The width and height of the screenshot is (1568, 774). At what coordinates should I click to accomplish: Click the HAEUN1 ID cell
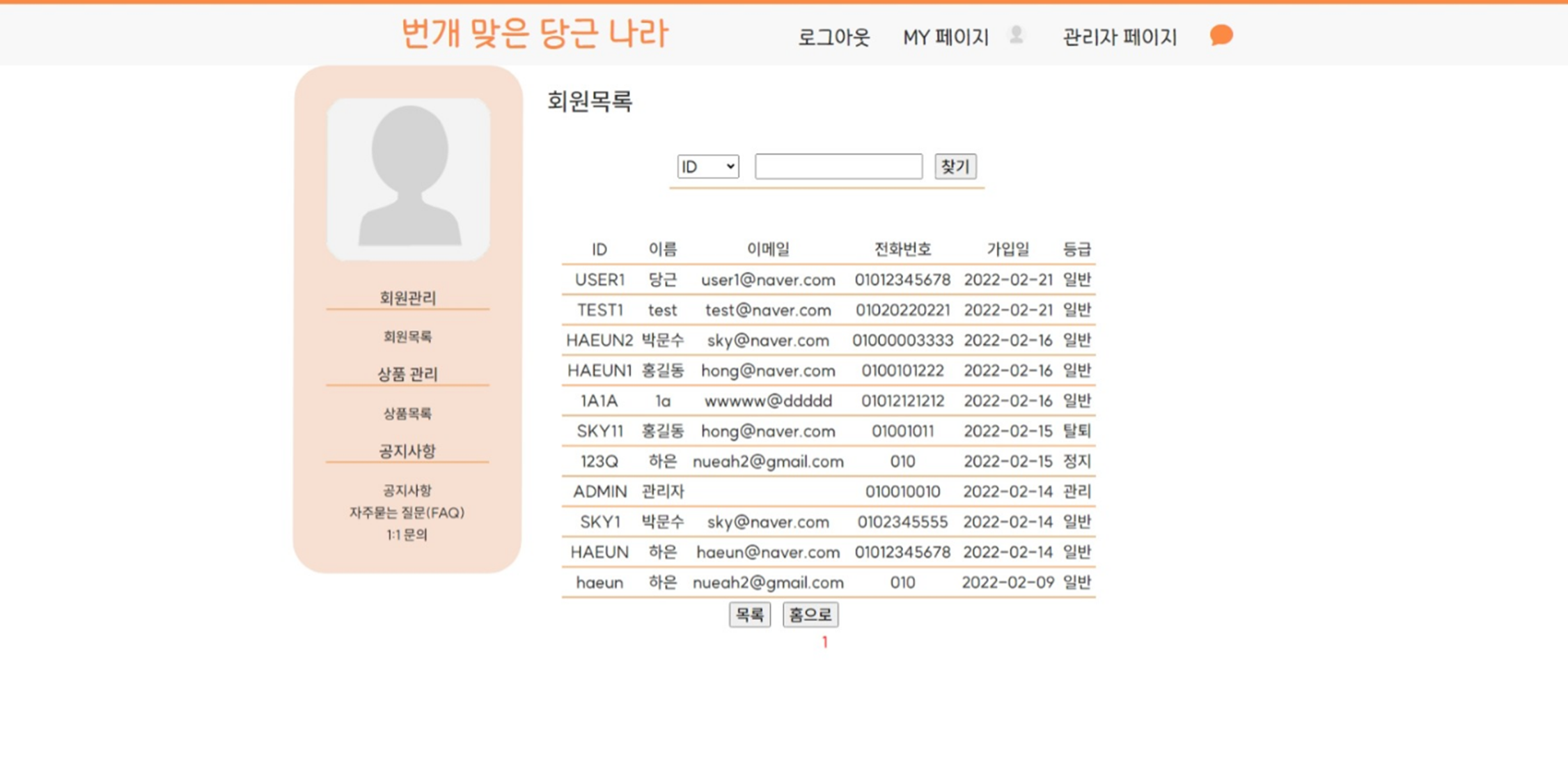coord(599,371)
